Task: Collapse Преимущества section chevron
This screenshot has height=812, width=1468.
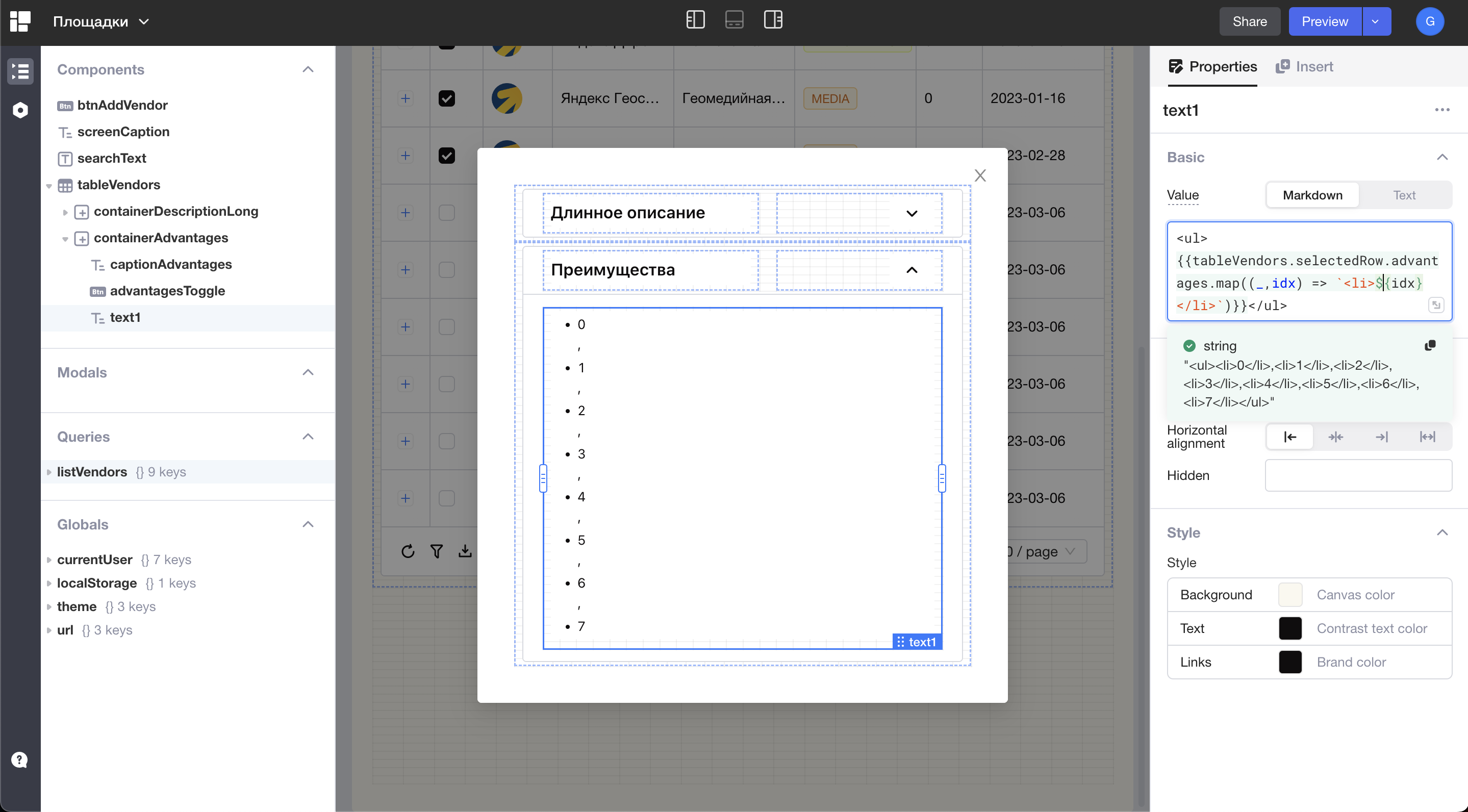Action: (x=912, y=270)
